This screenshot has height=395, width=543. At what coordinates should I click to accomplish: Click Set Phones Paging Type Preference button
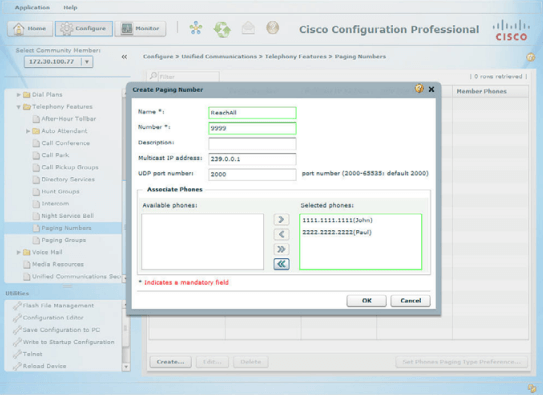(461, 362)
